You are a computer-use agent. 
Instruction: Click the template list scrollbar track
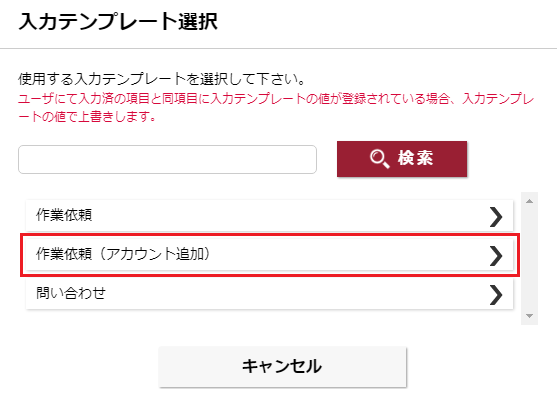click(529, 259)
